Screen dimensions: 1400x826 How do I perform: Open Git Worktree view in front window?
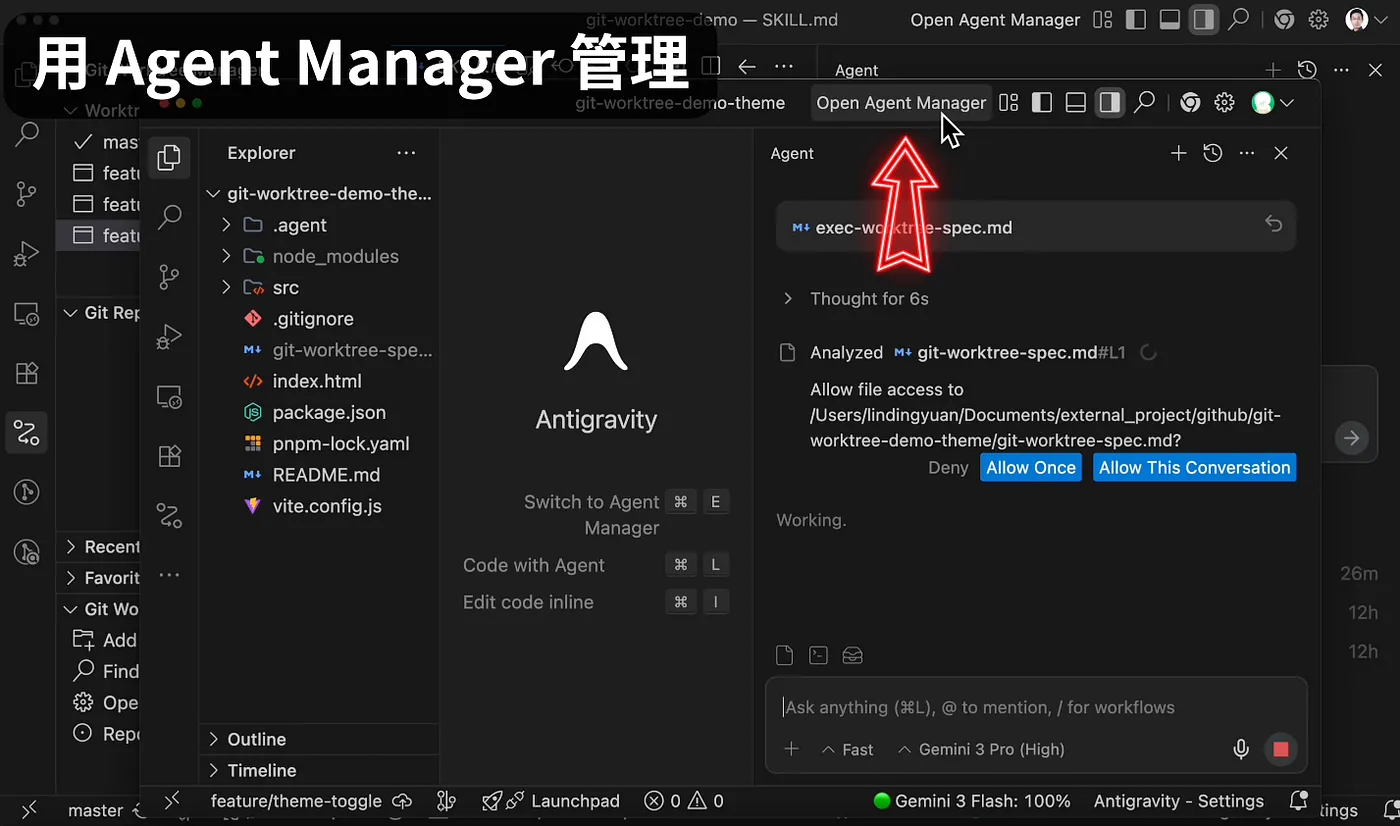(169, 516)
